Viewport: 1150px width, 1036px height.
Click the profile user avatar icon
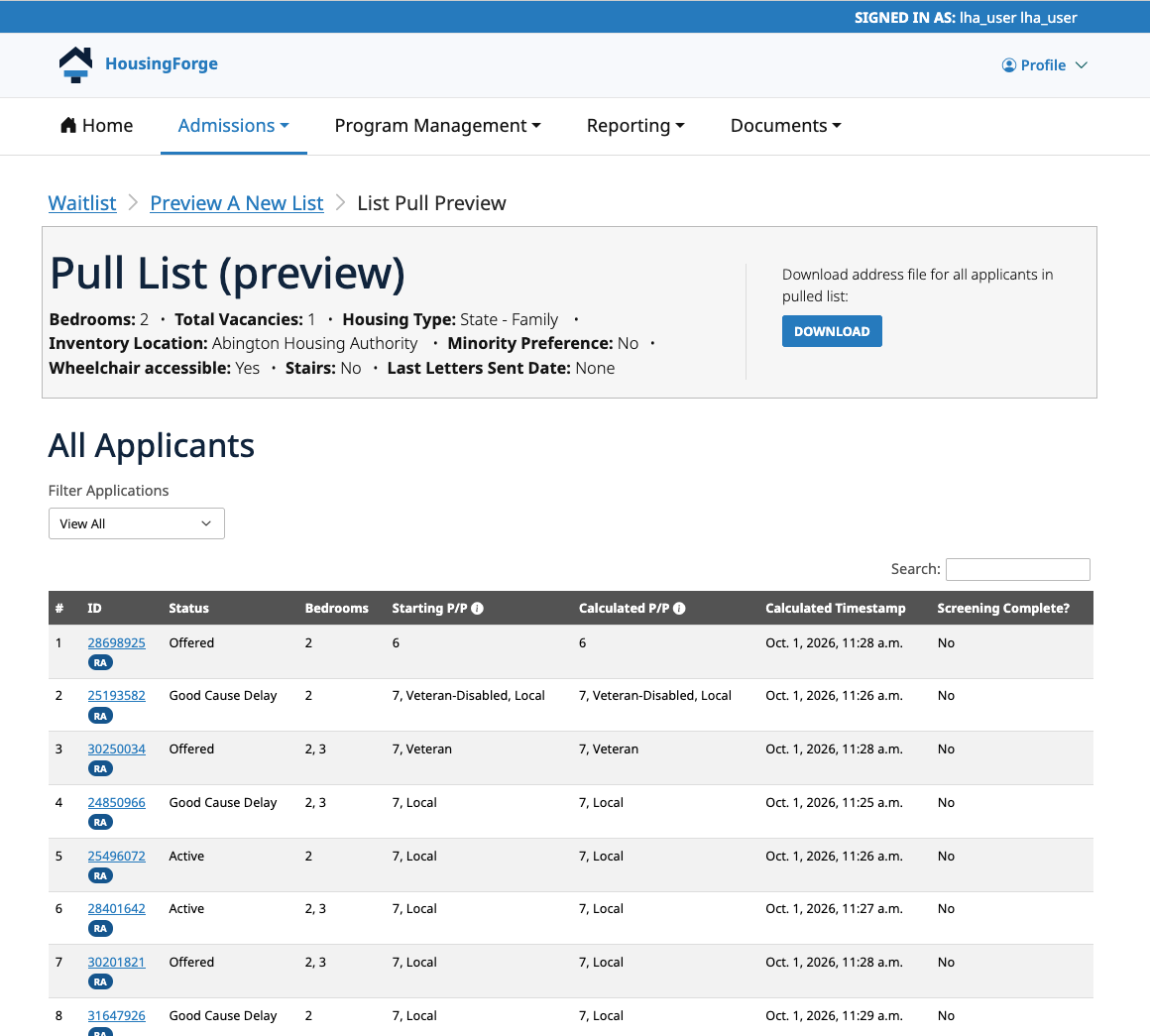pos(1009,65)
